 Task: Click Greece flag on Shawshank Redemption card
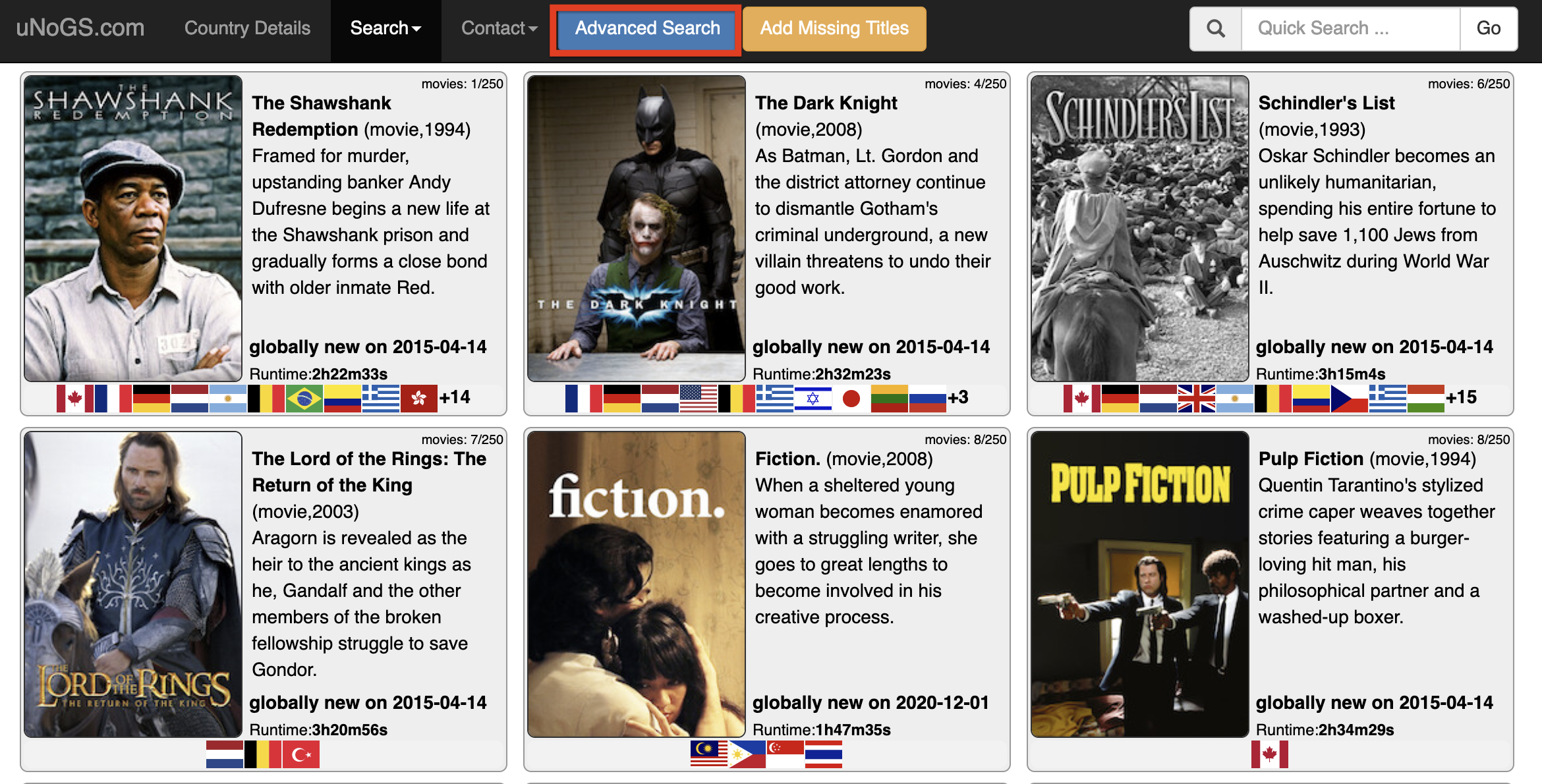[x=380, y=398]
